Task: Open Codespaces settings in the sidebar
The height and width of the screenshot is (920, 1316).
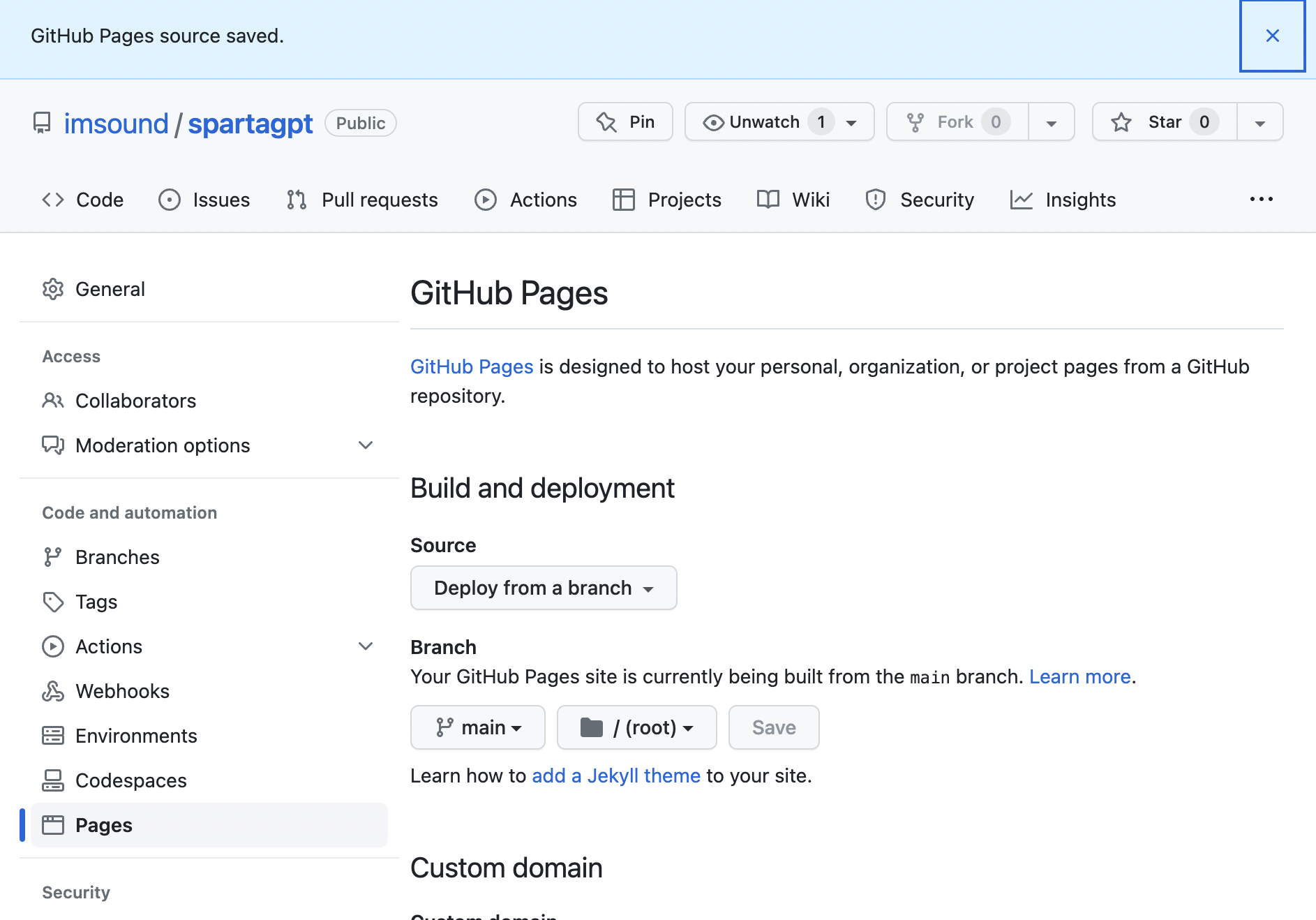Action: point(209,780)
